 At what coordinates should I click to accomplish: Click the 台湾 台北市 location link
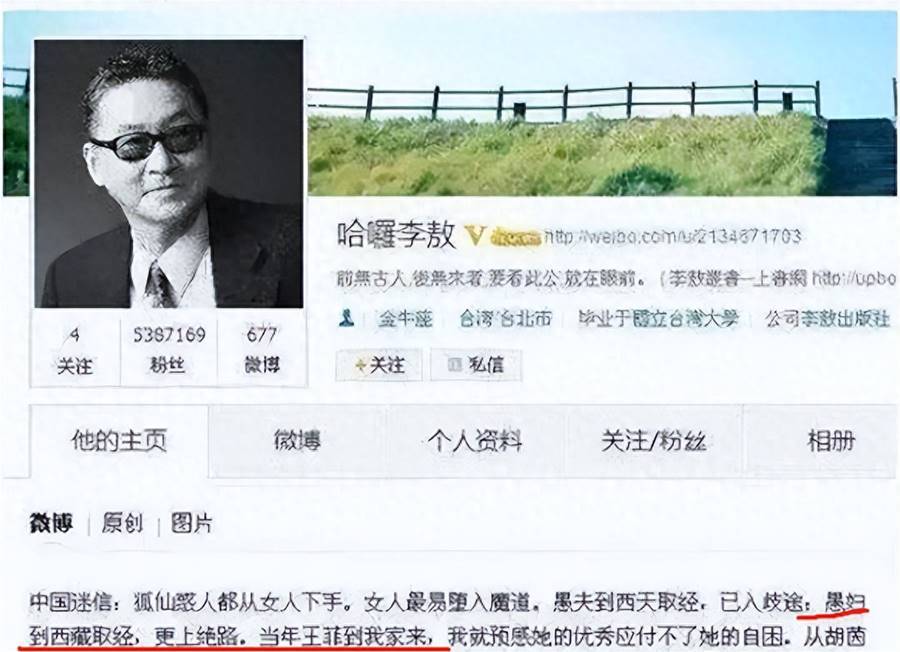[x=506, y=318]
